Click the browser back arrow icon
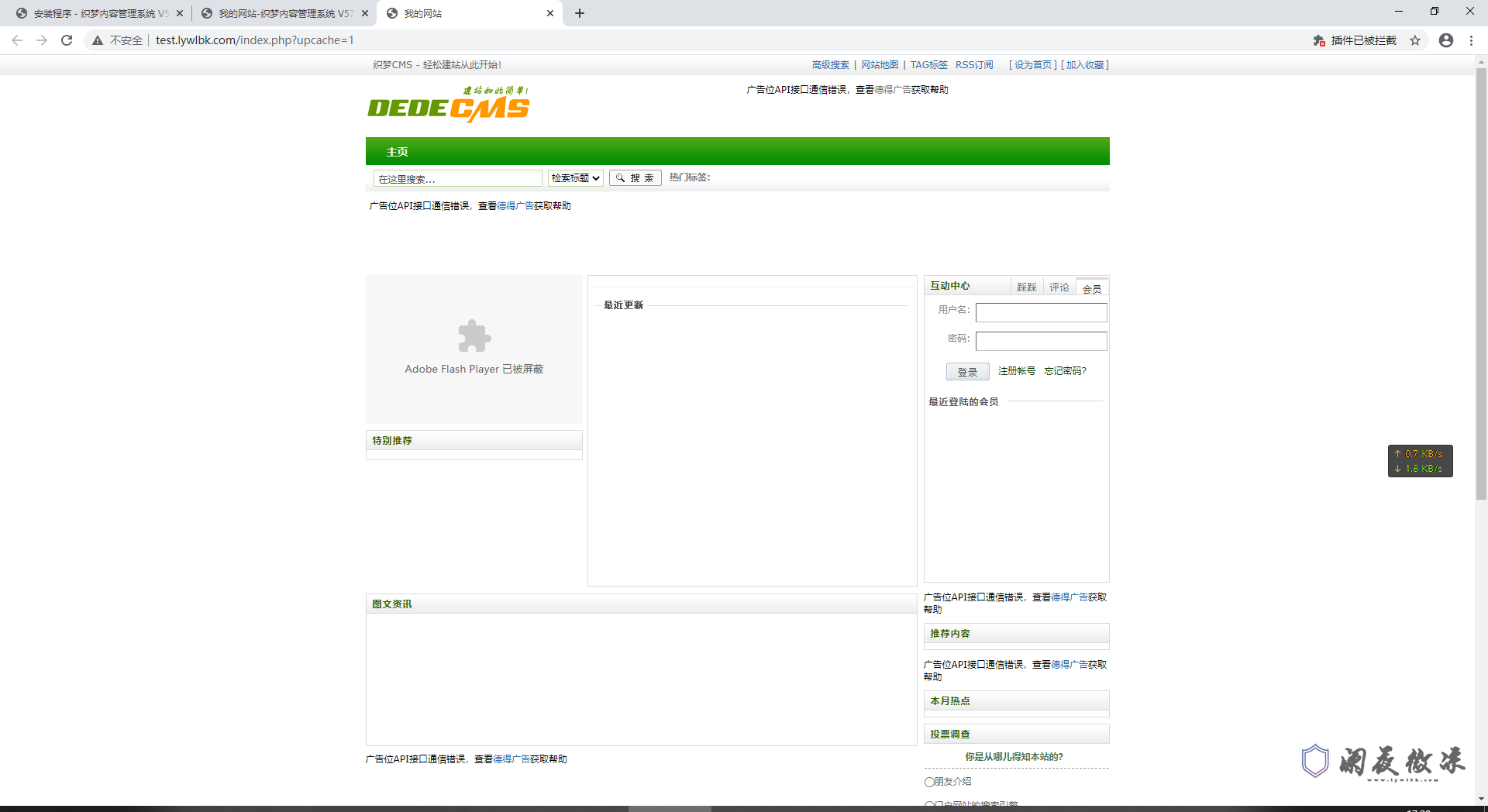1488x812 pixels. (16, 40)
